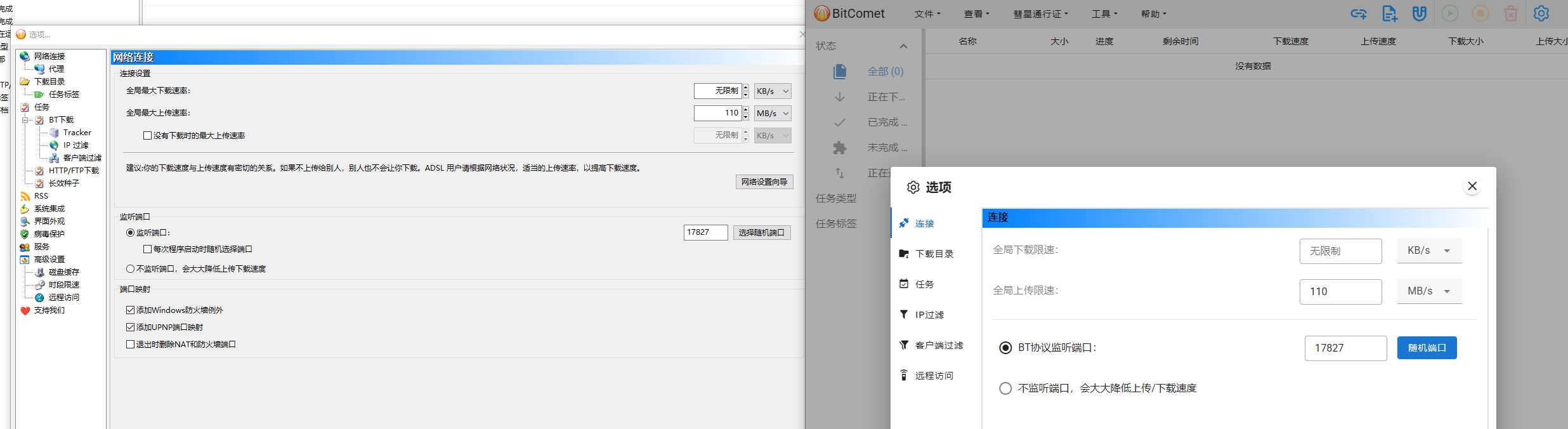Select the 支持我们 heart icon in the options tree
1568x429 pixels.
coord(25,310)
